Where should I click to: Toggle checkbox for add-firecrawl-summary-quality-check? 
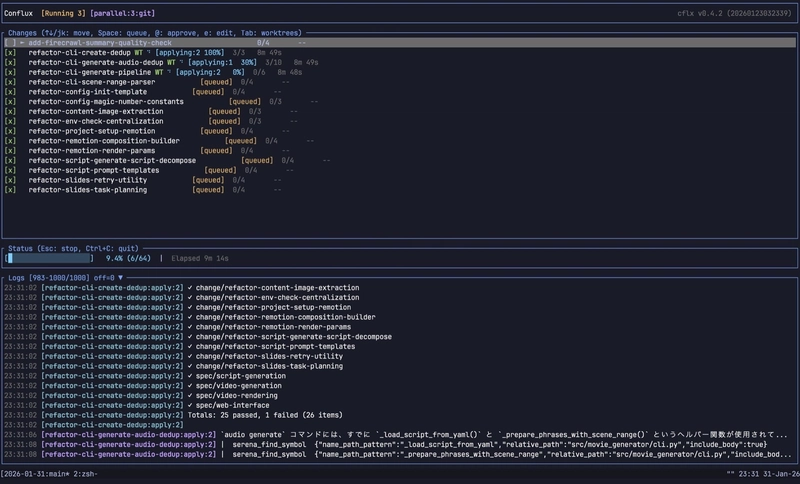(x=10, y=43)
